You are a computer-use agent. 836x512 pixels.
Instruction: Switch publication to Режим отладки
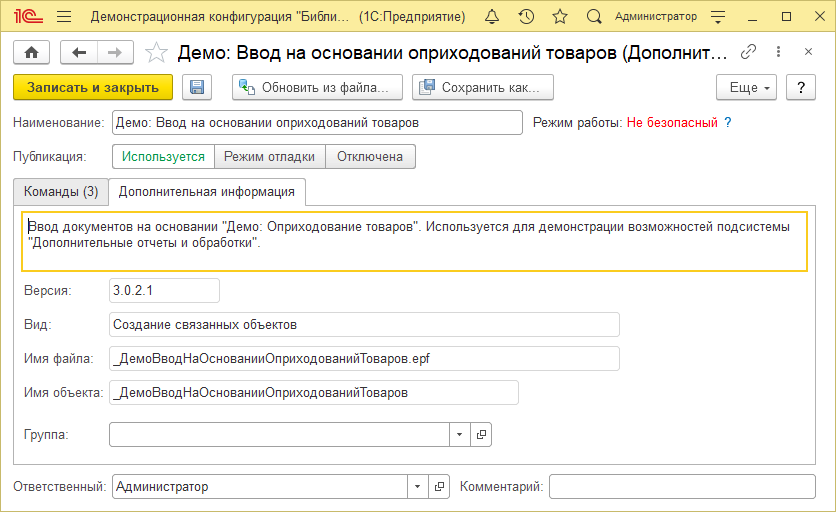tap(269, 157)
